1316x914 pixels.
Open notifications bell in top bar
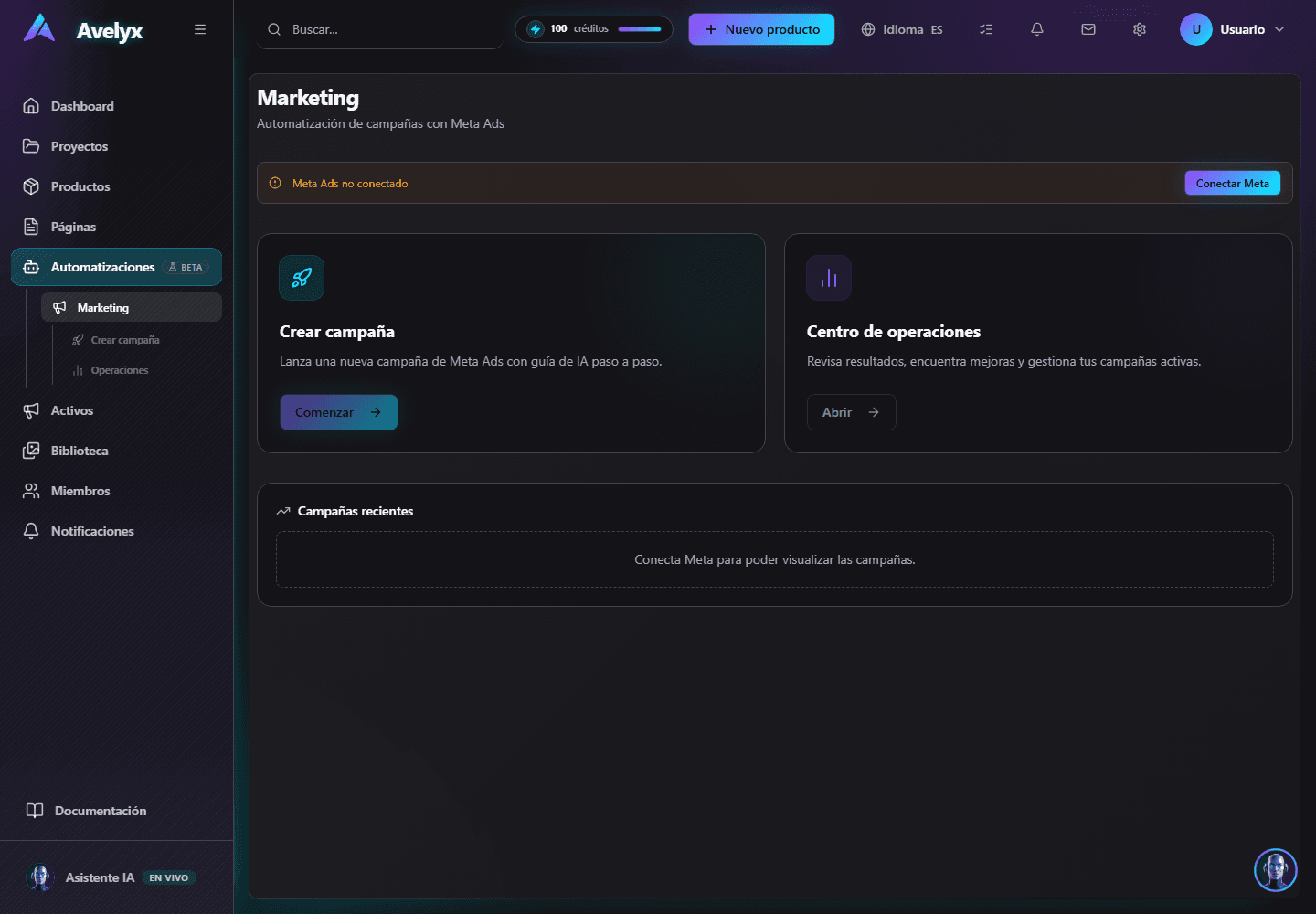tap(1037, 29)
